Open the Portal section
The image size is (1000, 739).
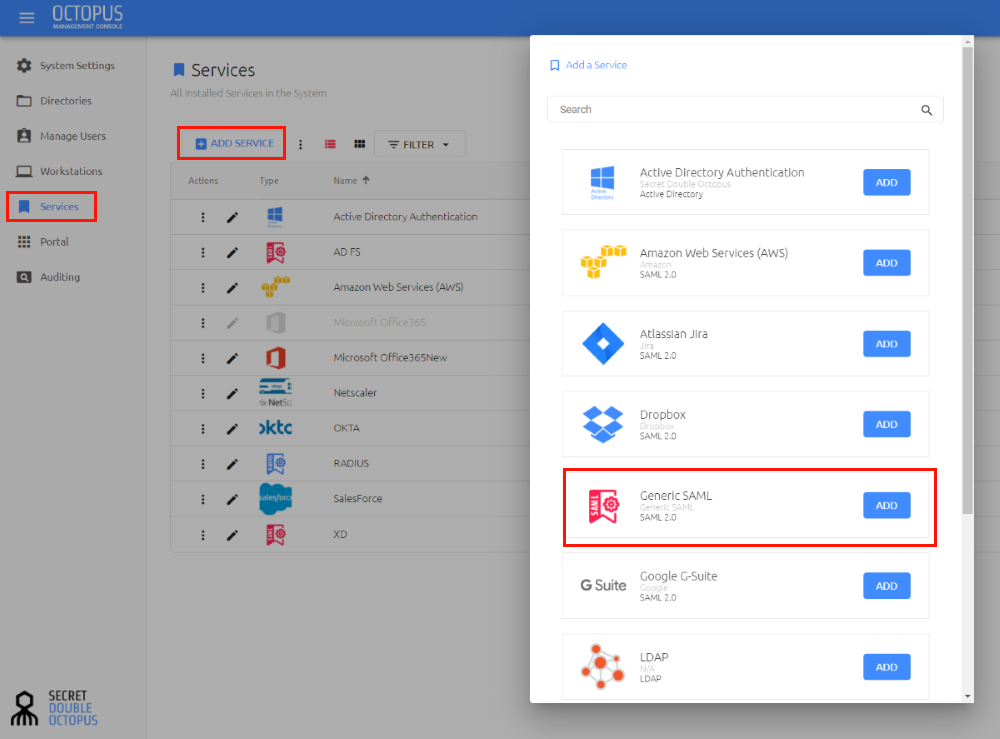(43, 242)
